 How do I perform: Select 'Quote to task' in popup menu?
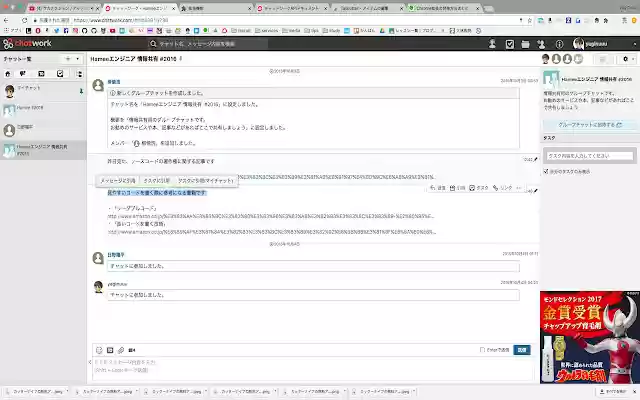[156, 180]
